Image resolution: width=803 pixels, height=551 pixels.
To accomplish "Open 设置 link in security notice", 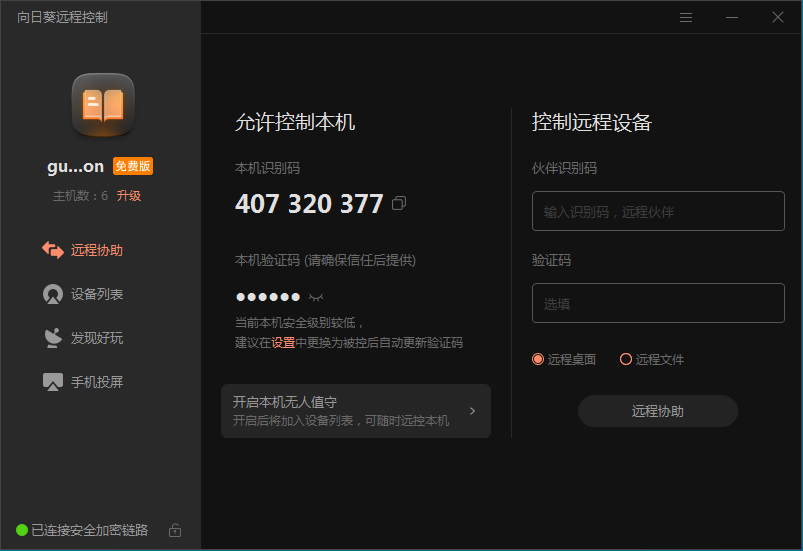I will pyautogui.click(x=283, y=343).
